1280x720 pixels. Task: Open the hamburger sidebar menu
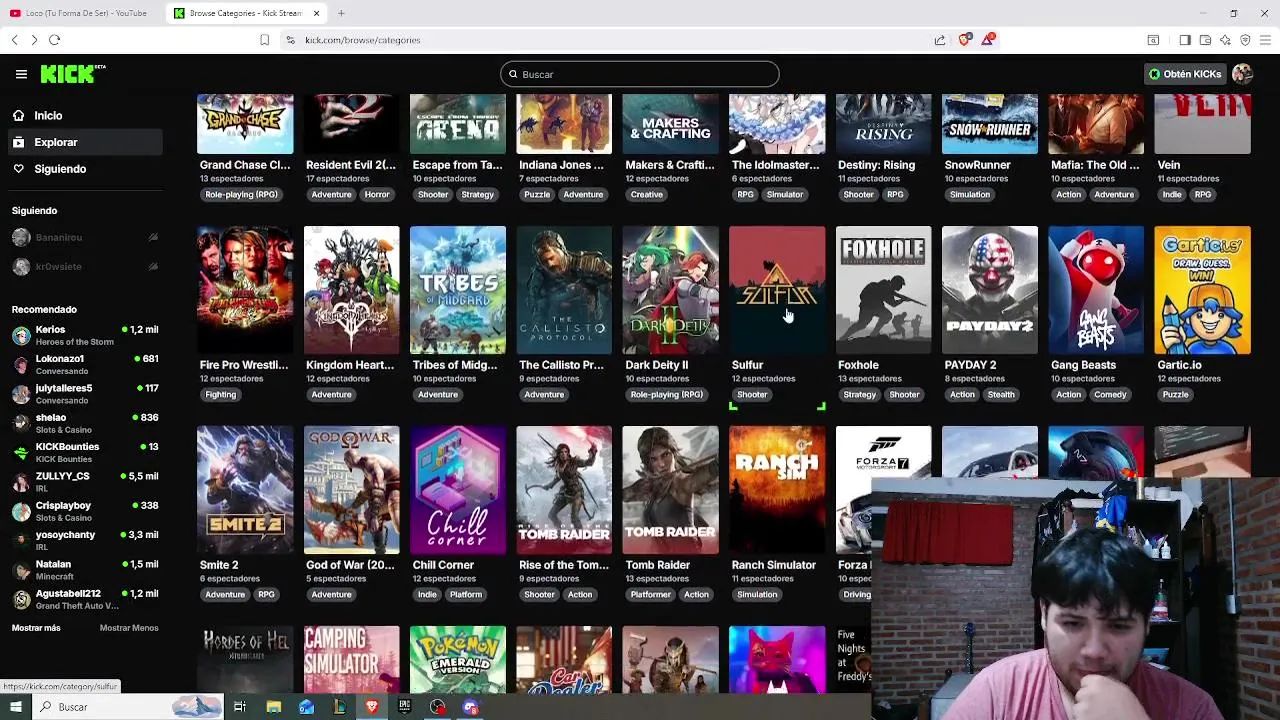(x=21, y=74)
